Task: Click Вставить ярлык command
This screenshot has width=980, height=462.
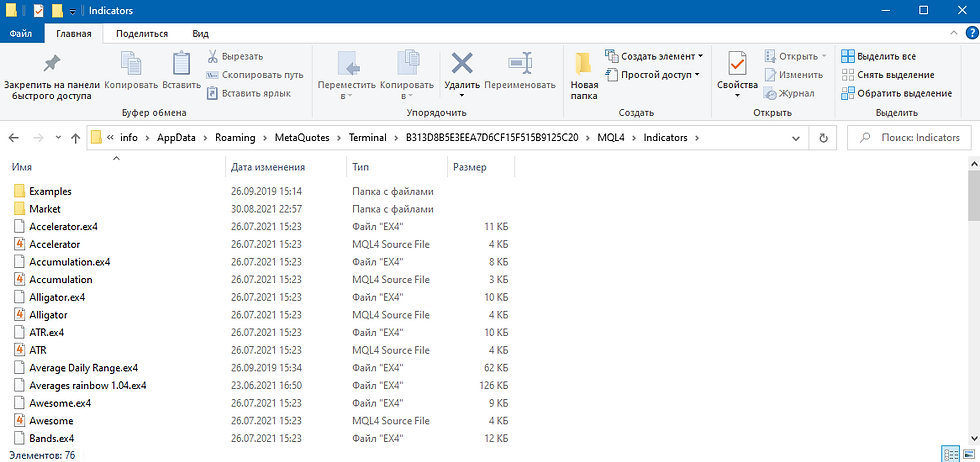Action: (x=249, y=93)
